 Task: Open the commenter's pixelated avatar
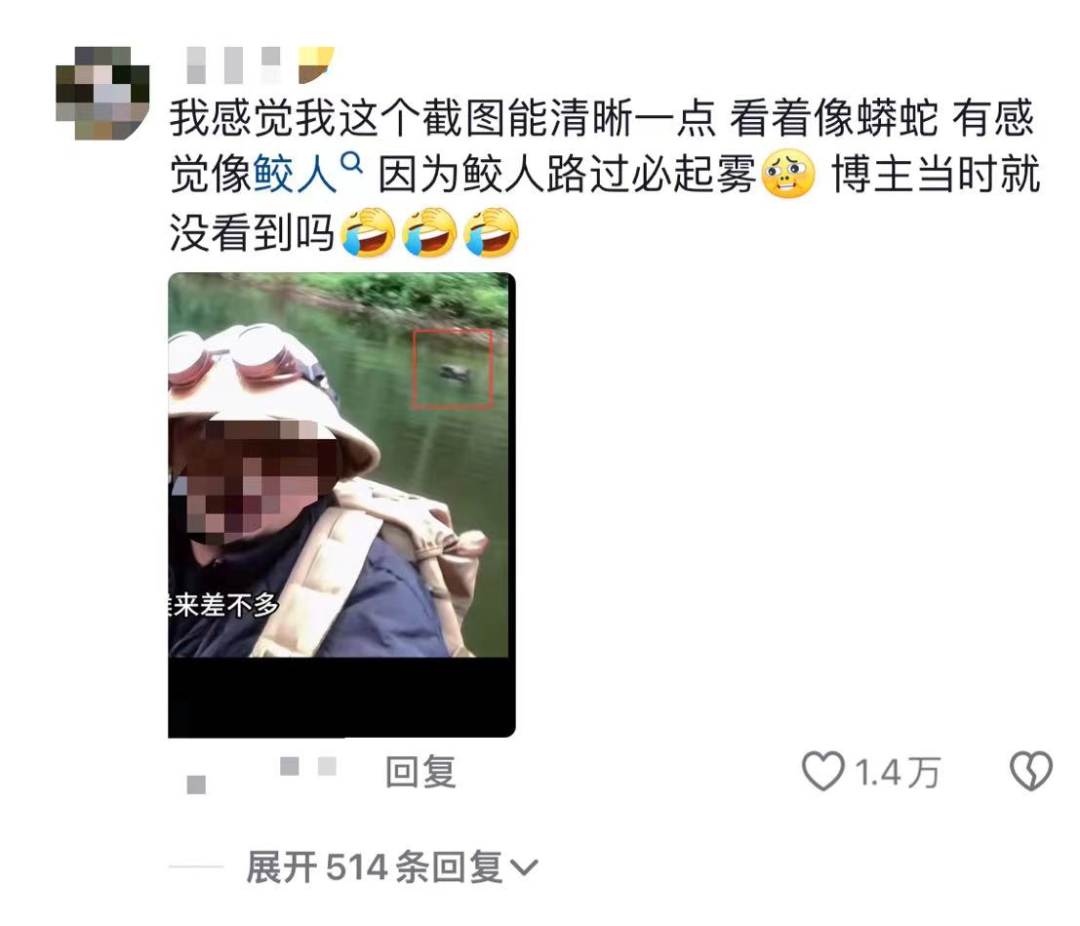click(x=103, y=93)
